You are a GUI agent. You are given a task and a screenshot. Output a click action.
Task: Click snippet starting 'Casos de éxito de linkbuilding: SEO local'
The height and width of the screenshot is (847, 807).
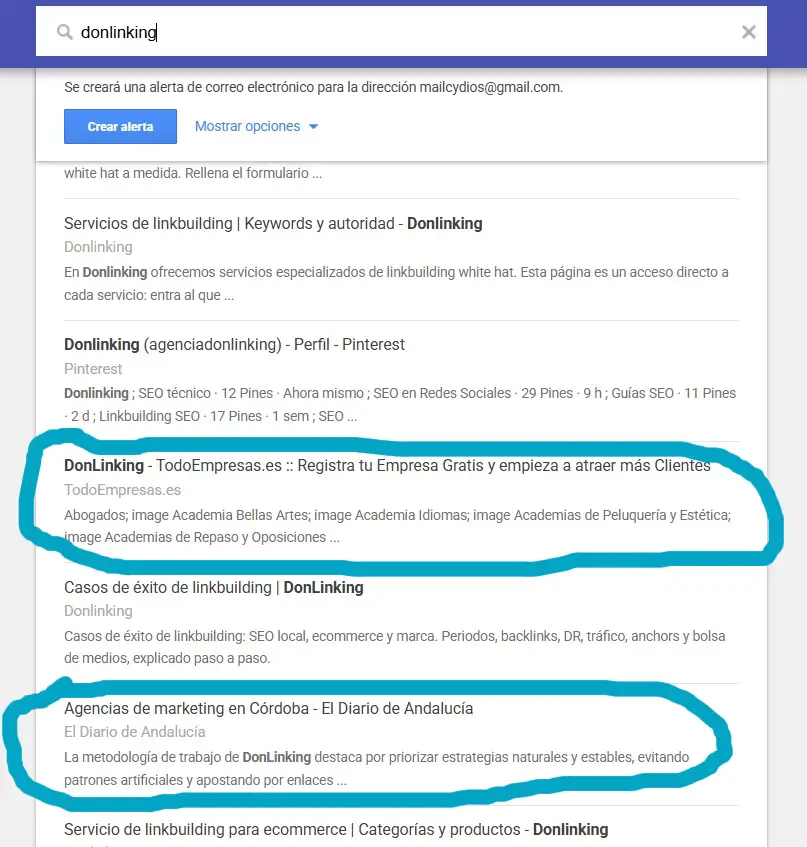[394, 647]
